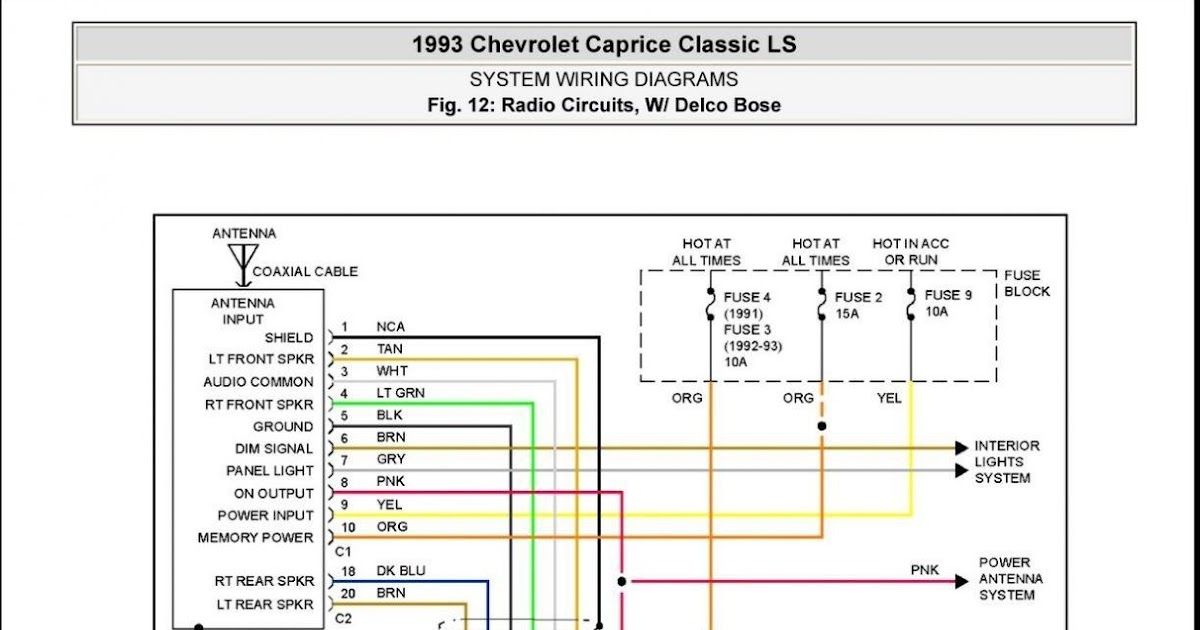Click pin number 18 on connector C2

pyautogui.click(x=348, y=571)
